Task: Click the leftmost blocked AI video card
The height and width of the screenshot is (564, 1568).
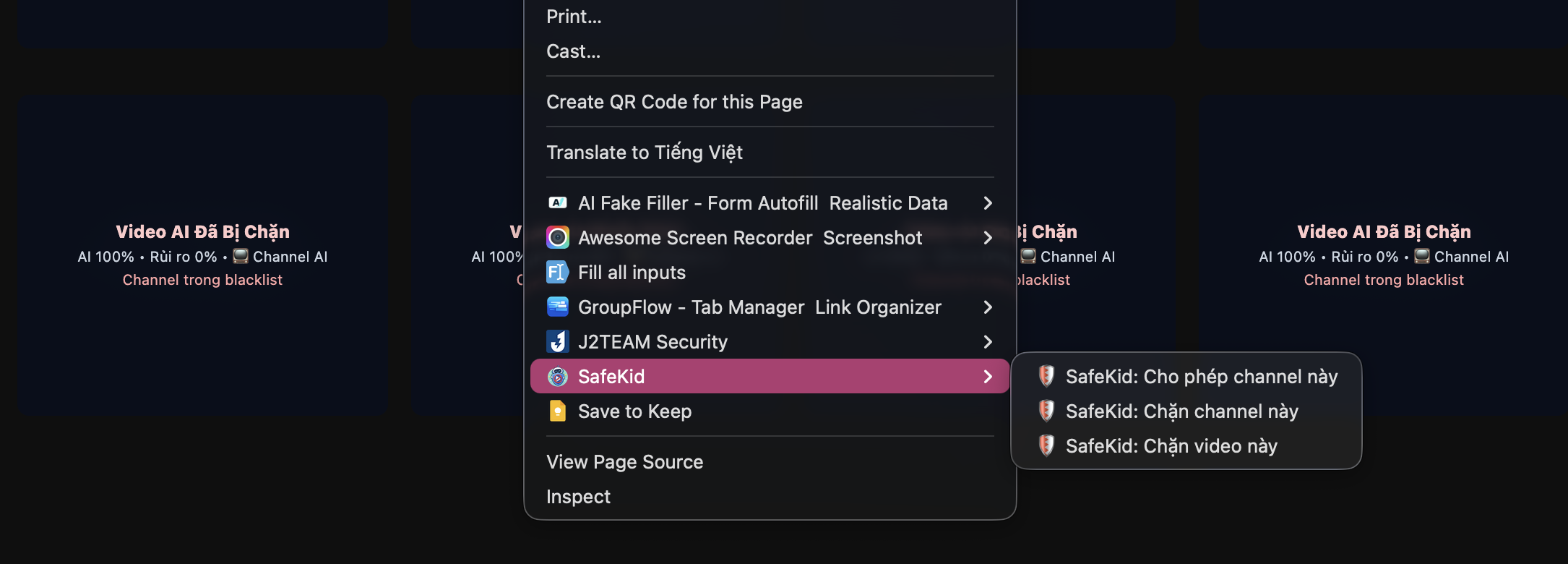Action: pyautogui.click(x=202, y=256)
